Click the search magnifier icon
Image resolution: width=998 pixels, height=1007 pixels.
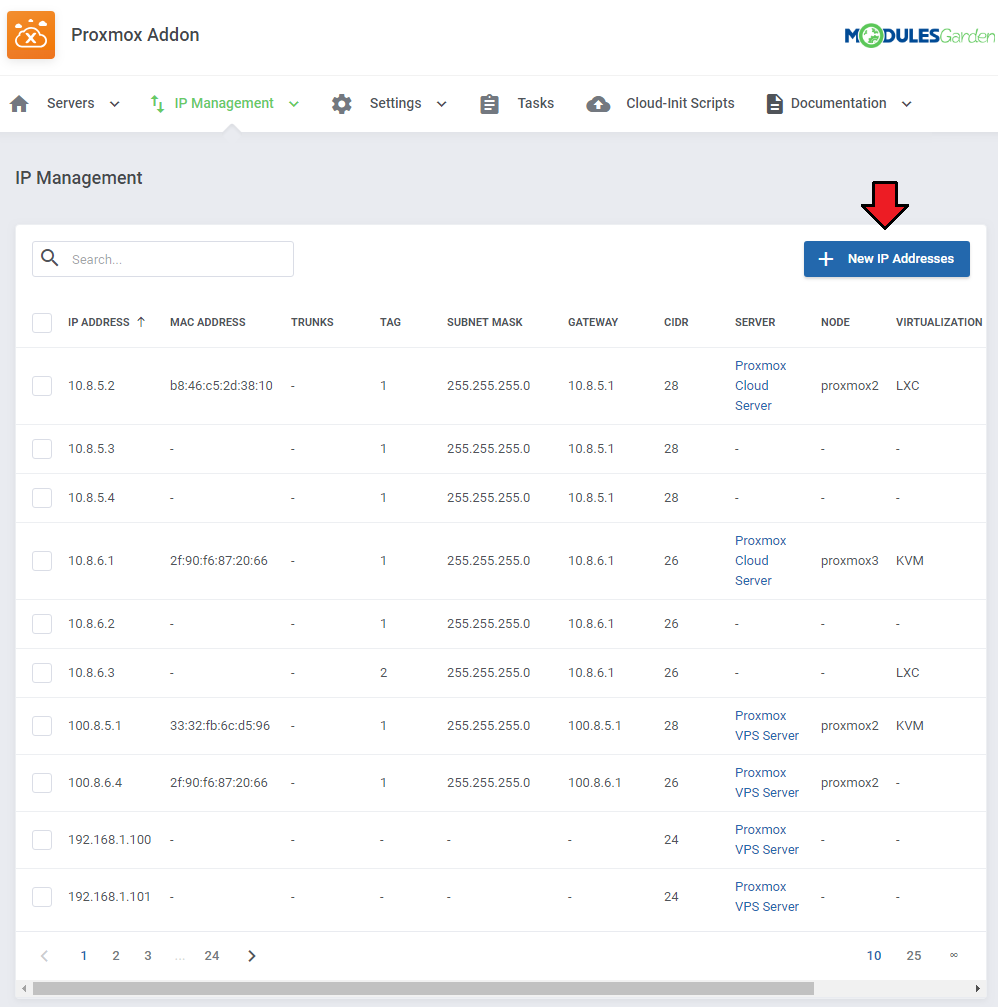tap(49, 258)
